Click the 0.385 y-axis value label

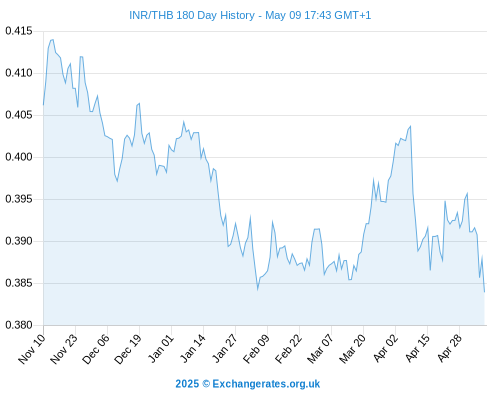click(19, 283)
